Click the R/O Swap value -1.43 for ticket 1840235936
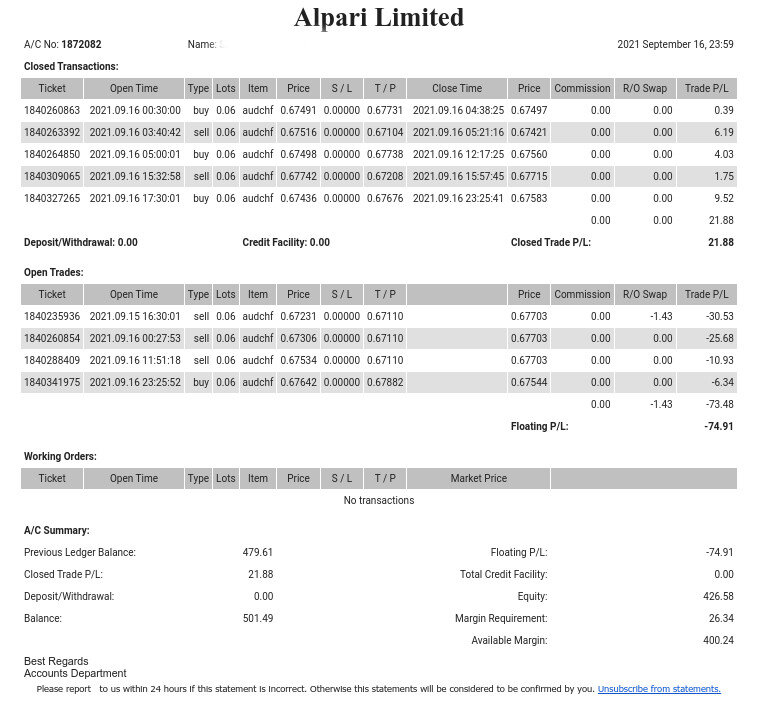 point(661,316)
